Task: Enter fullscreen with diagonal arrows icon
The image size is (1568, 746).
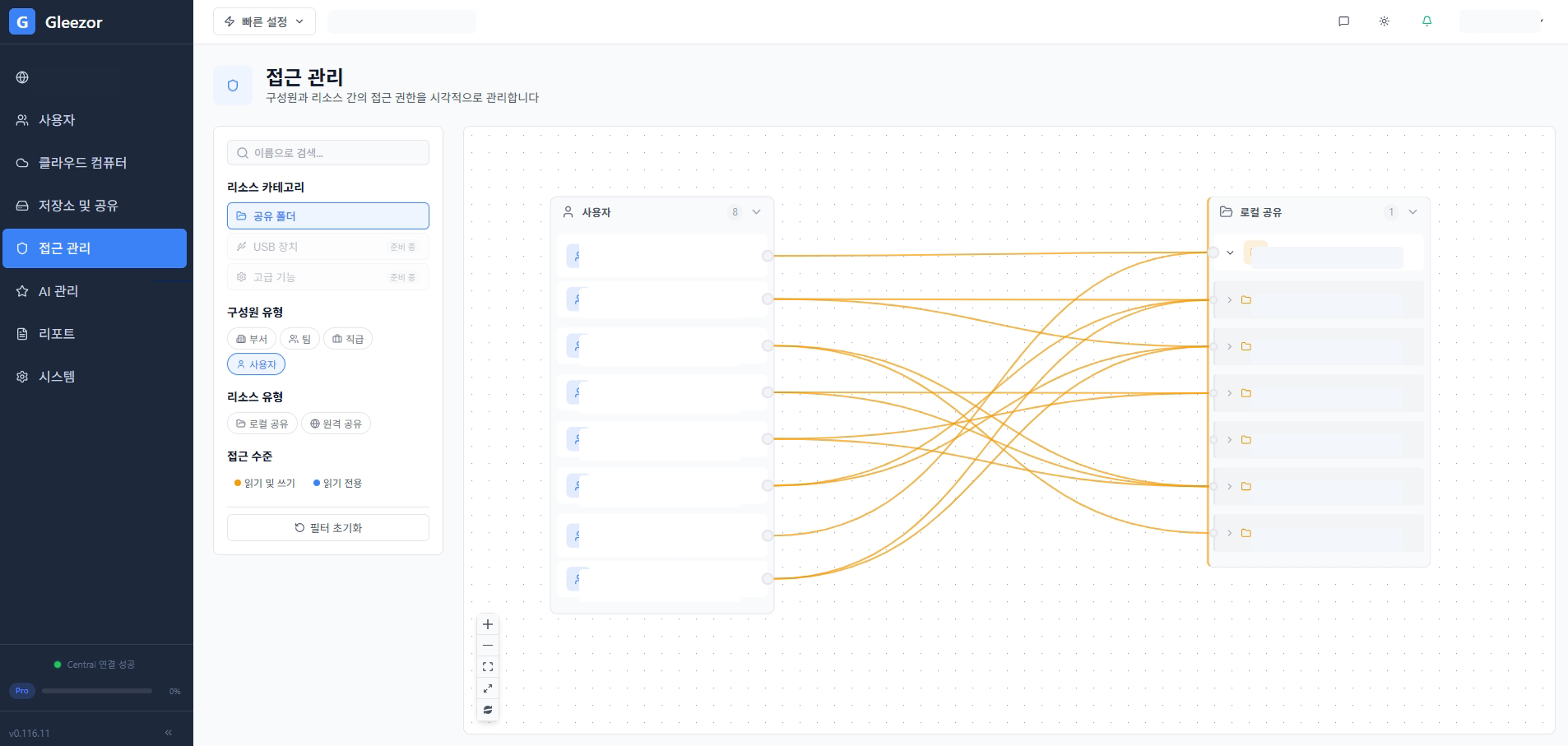Action: (488, 688)
